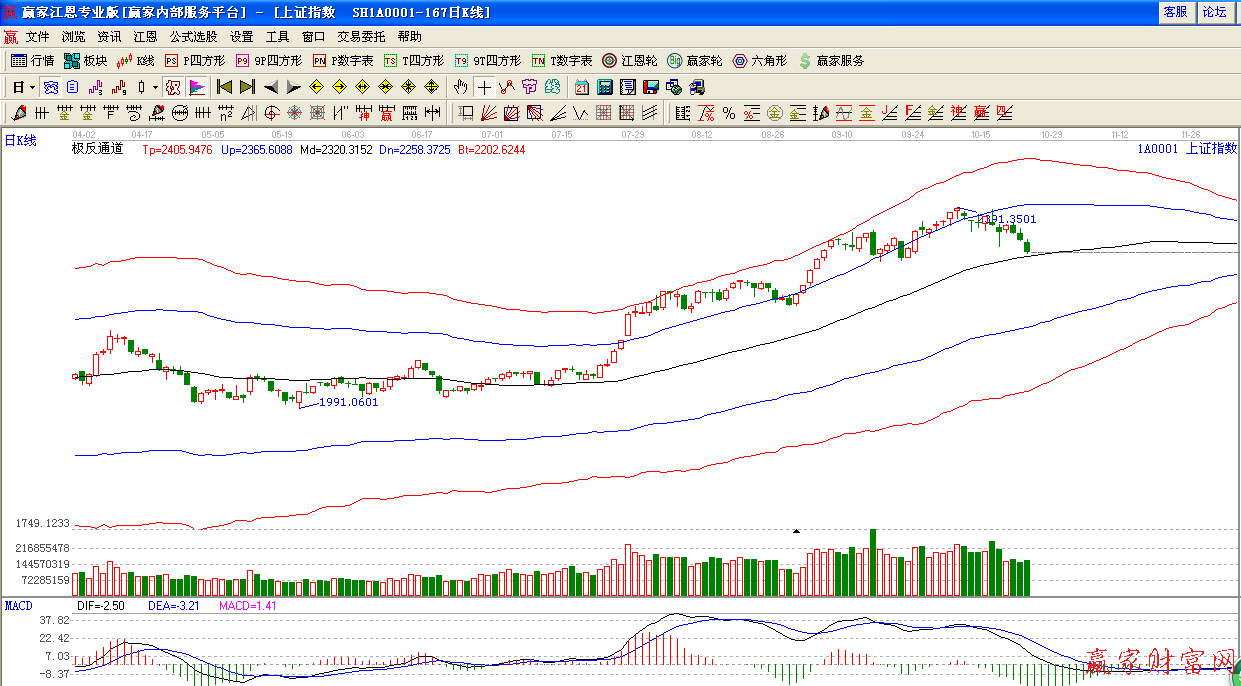1241x686 pixels.
Task: Select the P四方形 tool
Action: pyautogui.click(x=195, y=61)
